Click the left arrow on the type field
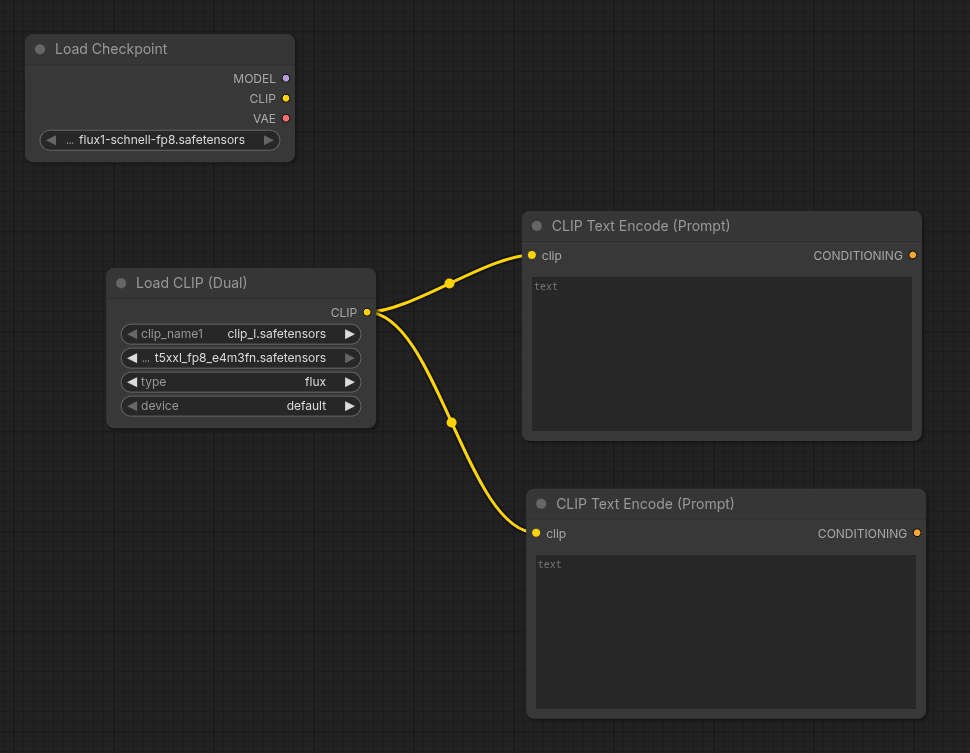Viewport: 970px width, 753px height. click(x=132, y=382)
